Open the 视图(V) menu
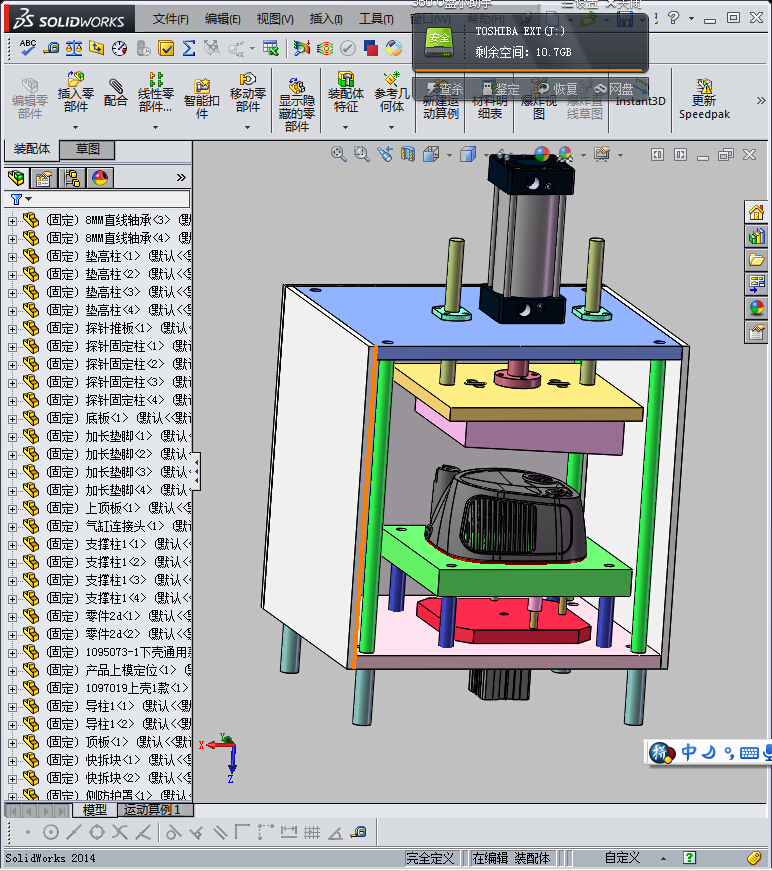This screenshot has height=871, width=772. click(275, 19)
